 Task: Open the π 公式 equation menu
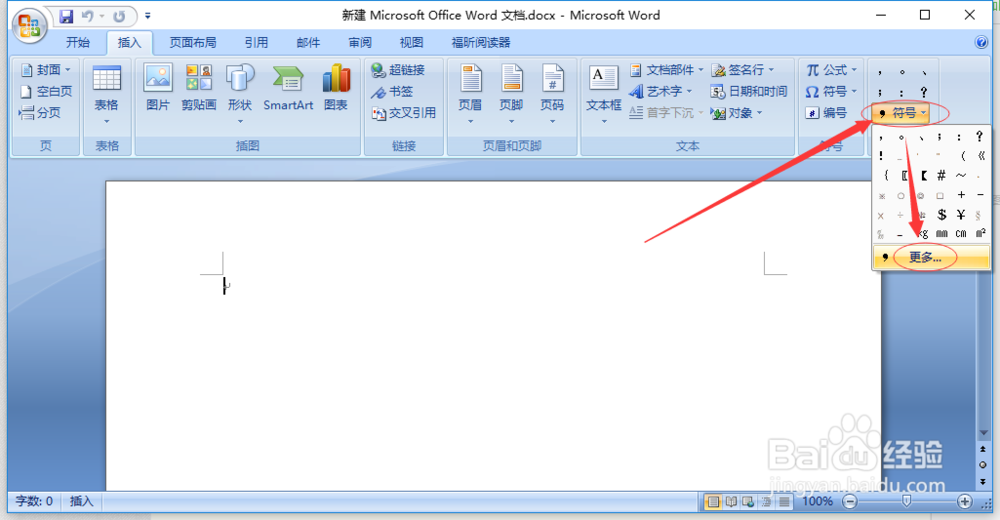point(832,70)
